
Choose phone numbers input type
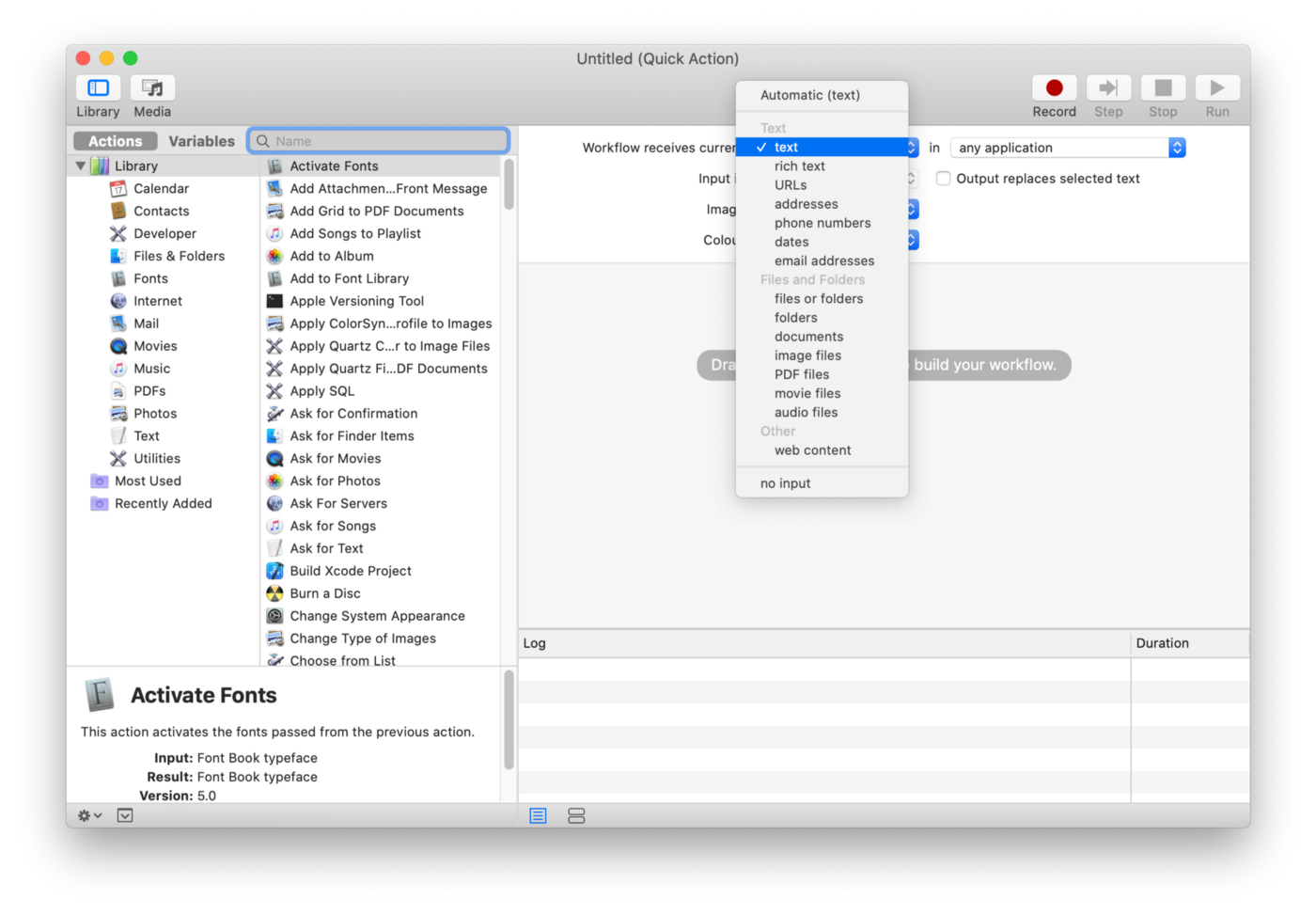822,223
